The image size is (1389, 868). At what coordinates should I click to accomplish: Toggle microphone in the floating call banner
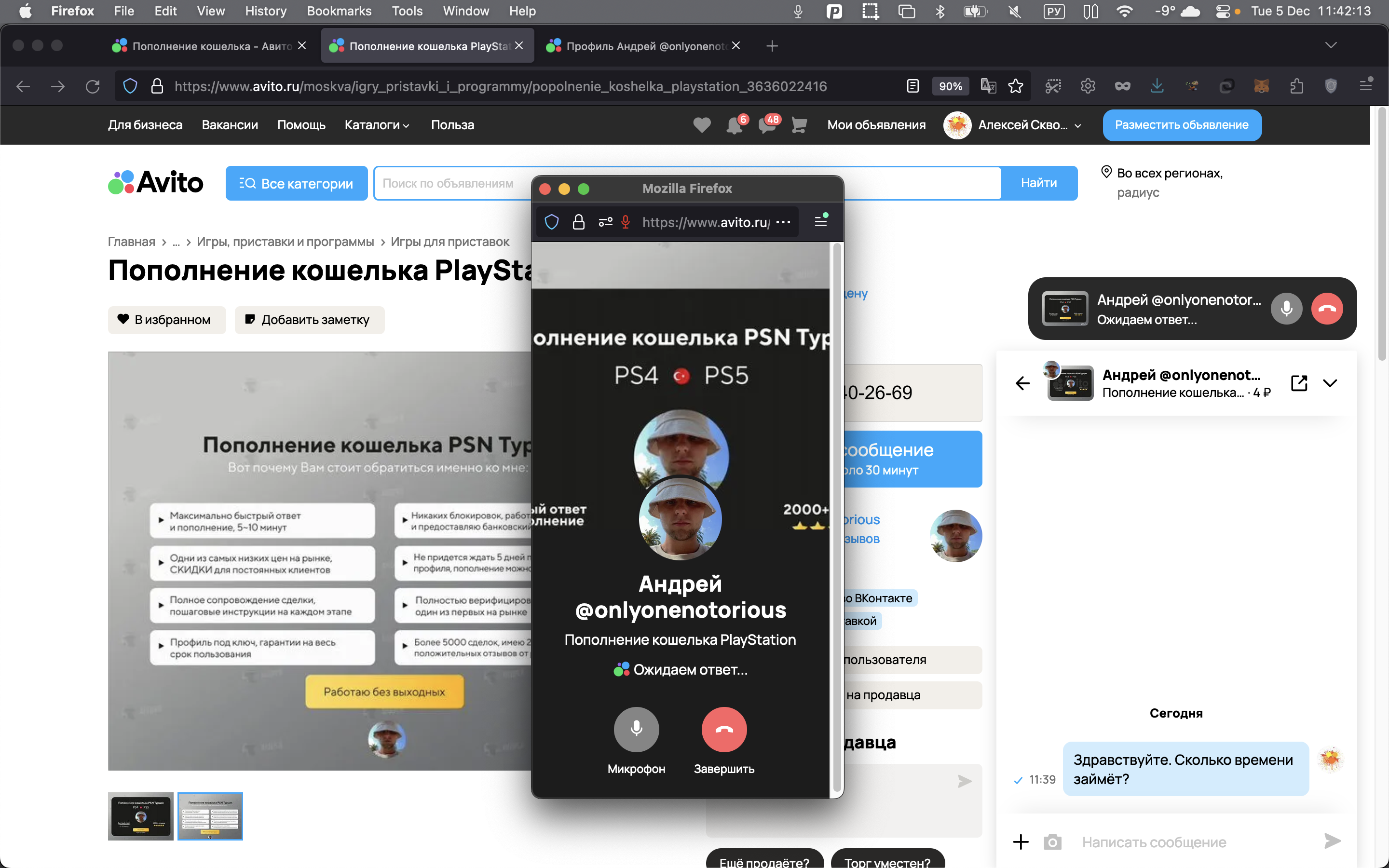tap(1286, 309)
